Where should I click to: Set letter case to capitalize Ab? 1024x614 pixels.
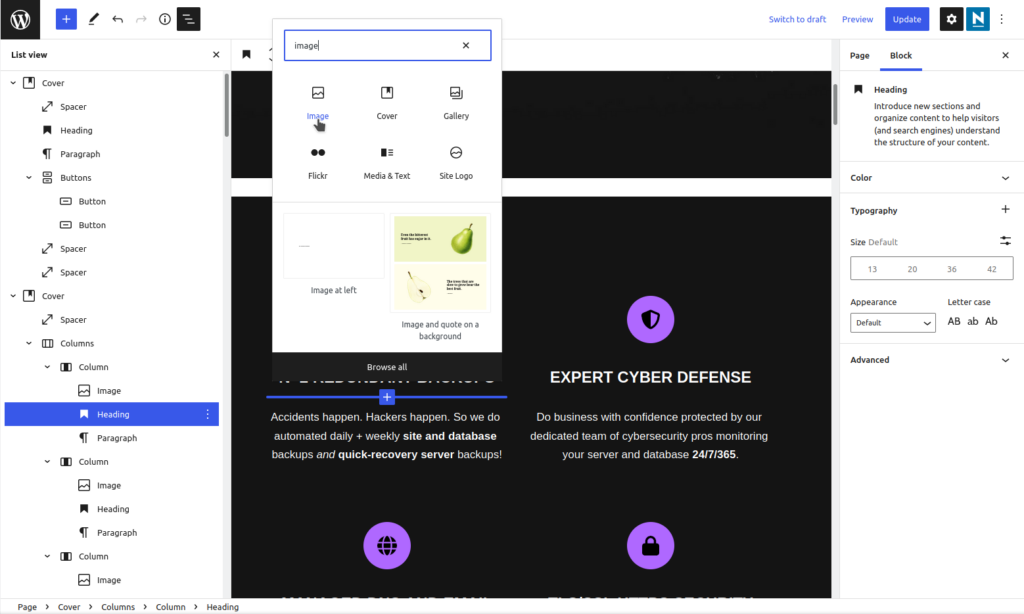click(x=991, y=321)
